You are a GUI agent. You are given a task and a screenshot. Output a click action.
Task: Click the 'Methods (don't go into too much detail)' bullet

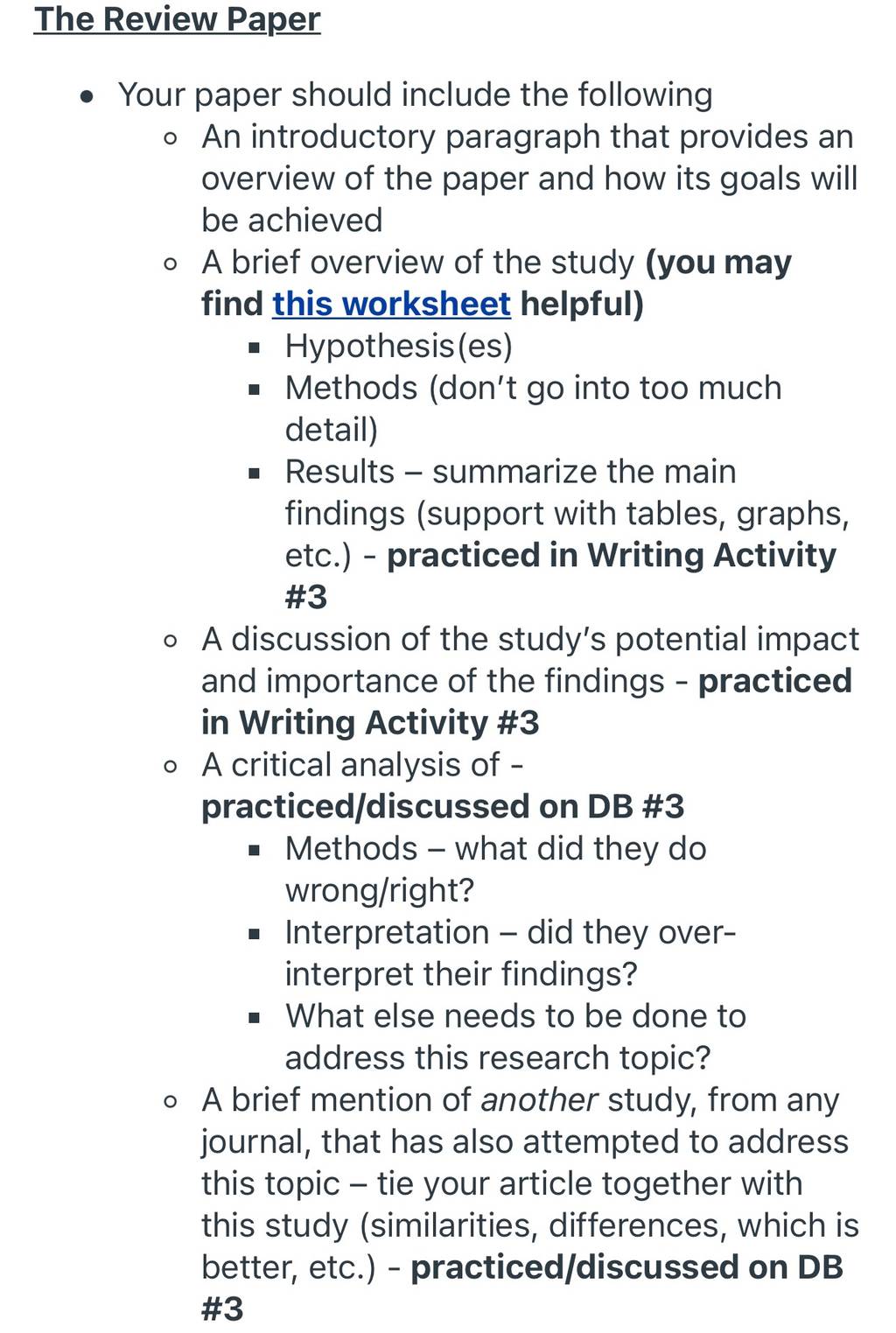533,409
